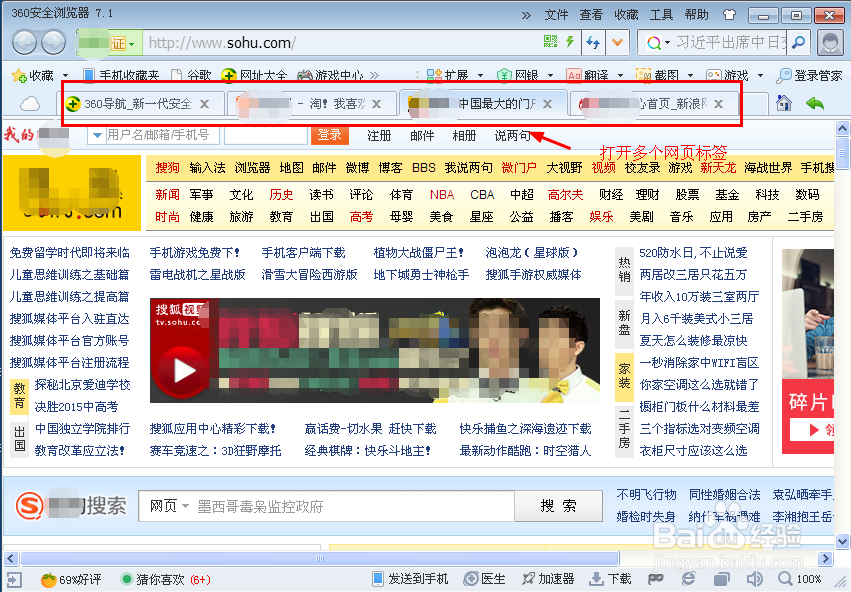Click the 搜 索 button
Viewport: 851px width, 592px height.
coord(558,506)
